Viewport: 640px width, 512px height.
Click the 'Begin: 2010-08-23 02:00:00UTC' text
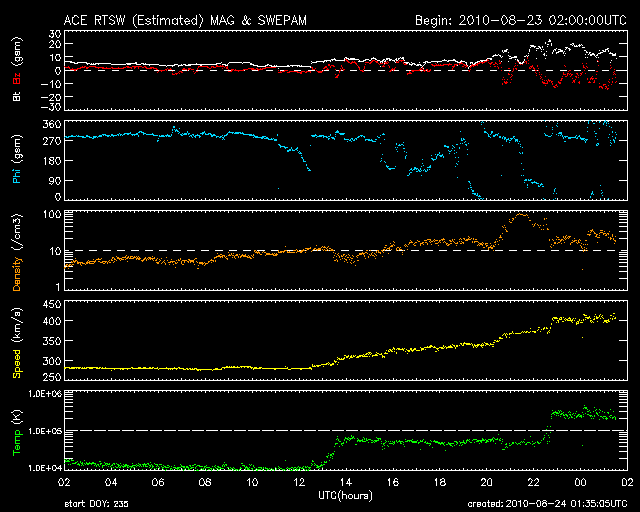pos(521,20)
